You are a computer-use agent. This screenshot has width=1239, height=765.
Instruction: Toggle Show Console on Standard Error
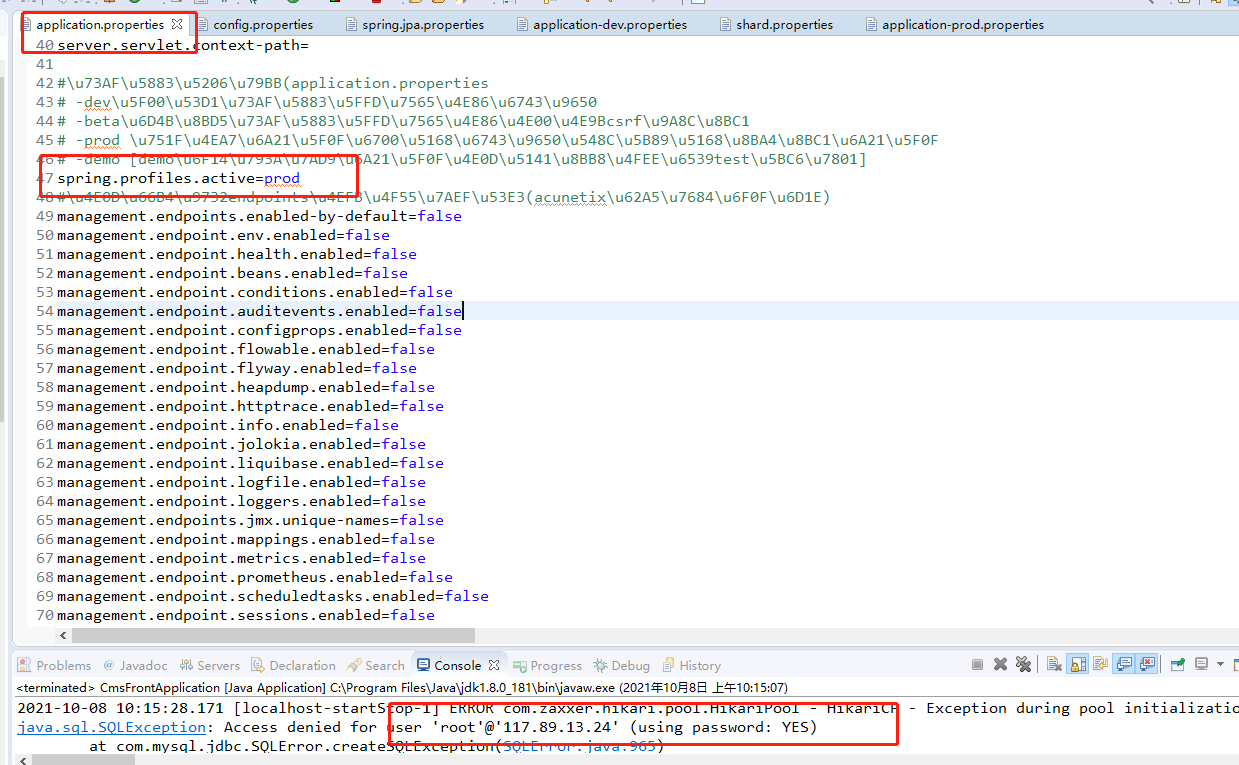(1146, 664)
